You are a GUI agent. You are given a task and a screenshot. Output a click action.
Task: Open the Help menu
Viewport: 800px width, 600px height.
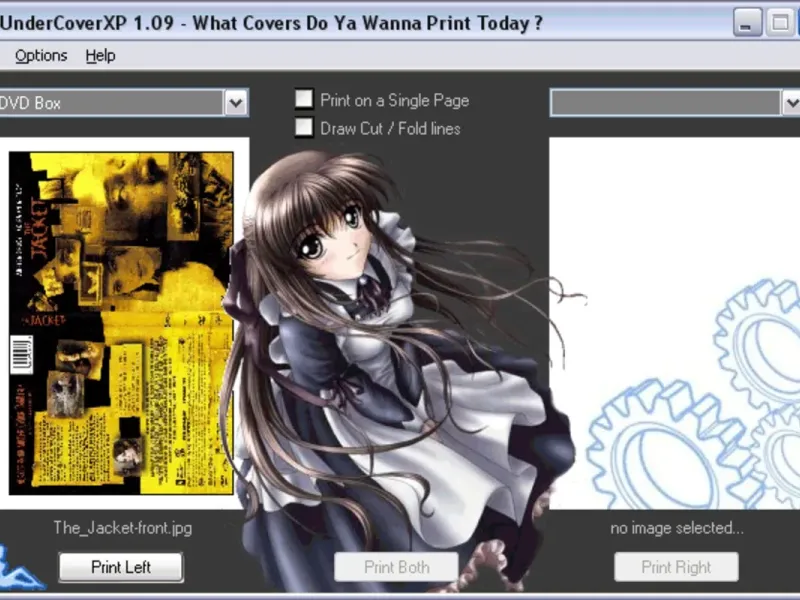101,56
